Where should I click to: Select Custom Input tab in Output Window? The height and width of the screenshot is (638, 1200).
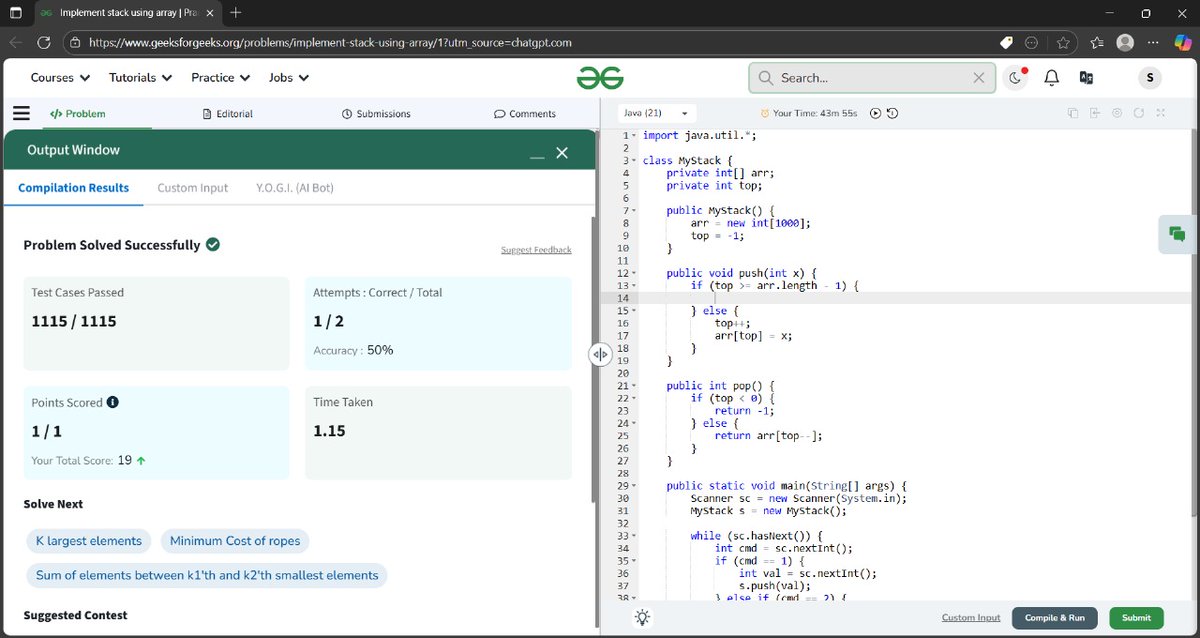[193, 188]
